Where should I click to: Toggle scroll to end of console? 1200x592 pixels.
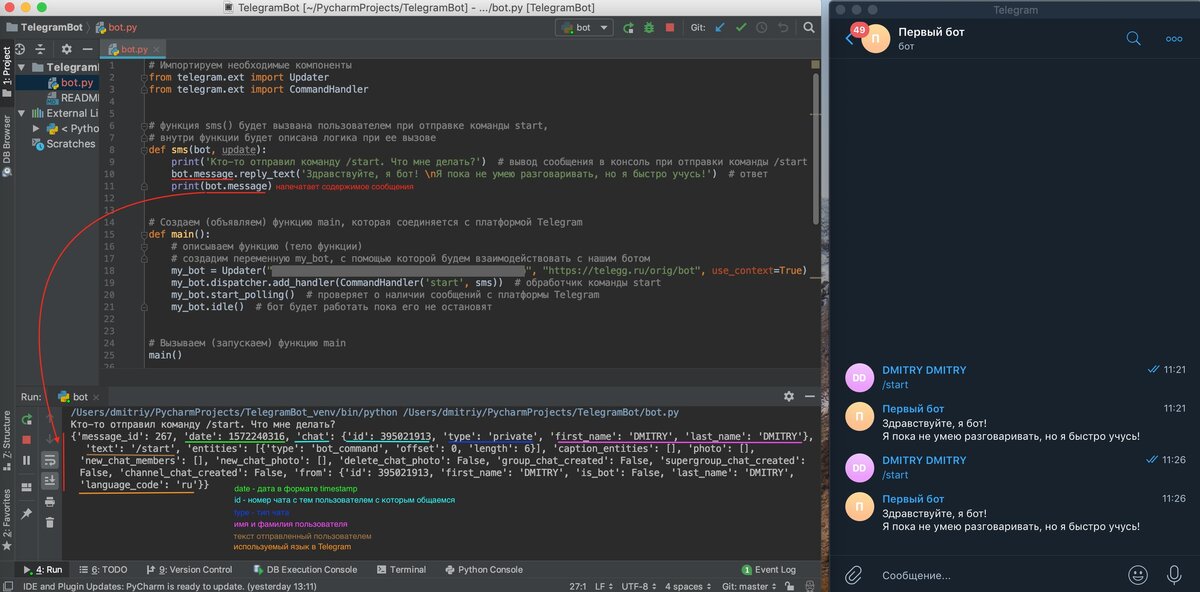point(50,481)
